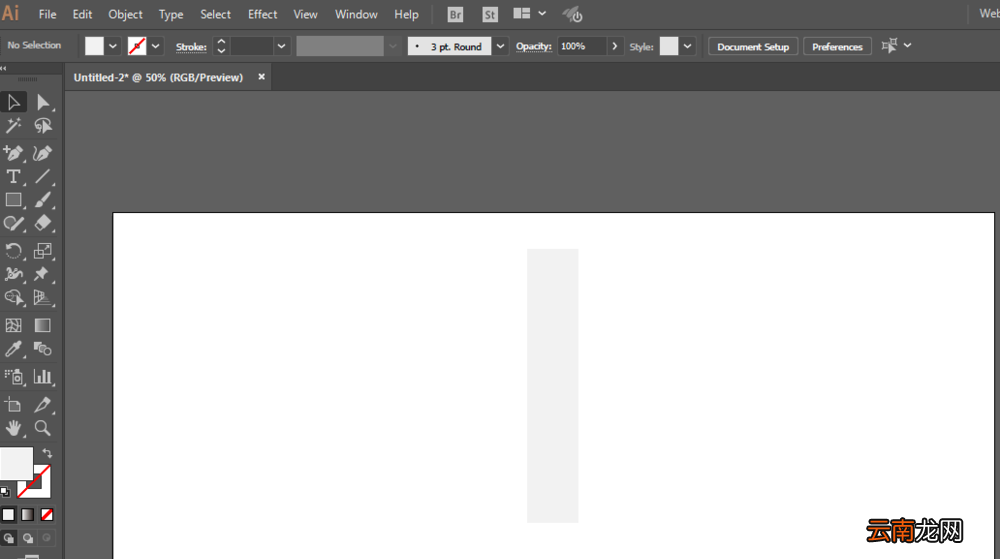Set paint mode to Color
The height and width of the screenshot is (559, 1000).
point(8,514)
